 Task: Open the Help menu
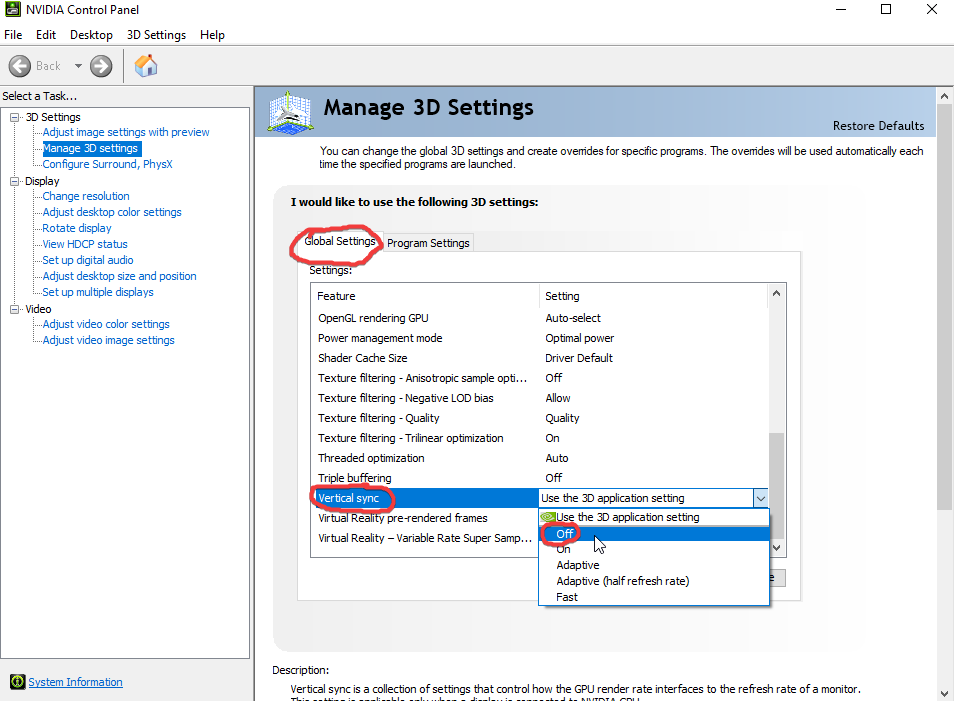click(212, 35)
